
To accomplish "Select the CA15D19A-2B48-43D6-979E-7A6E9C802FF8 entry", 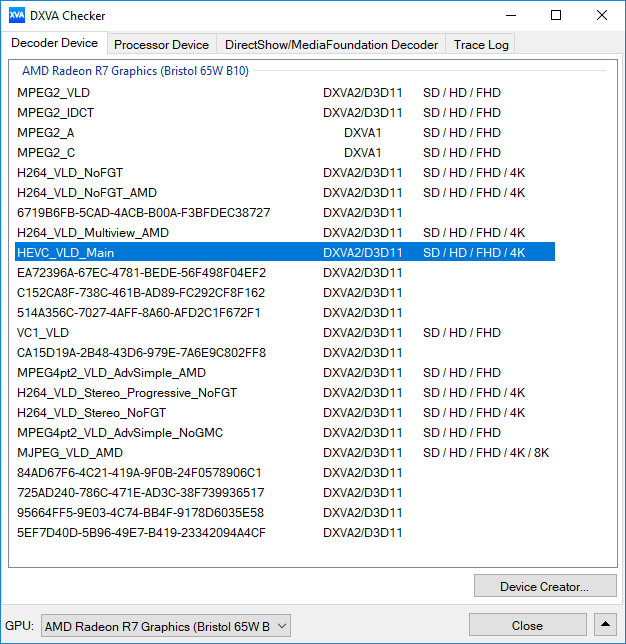I will (285, 353).
